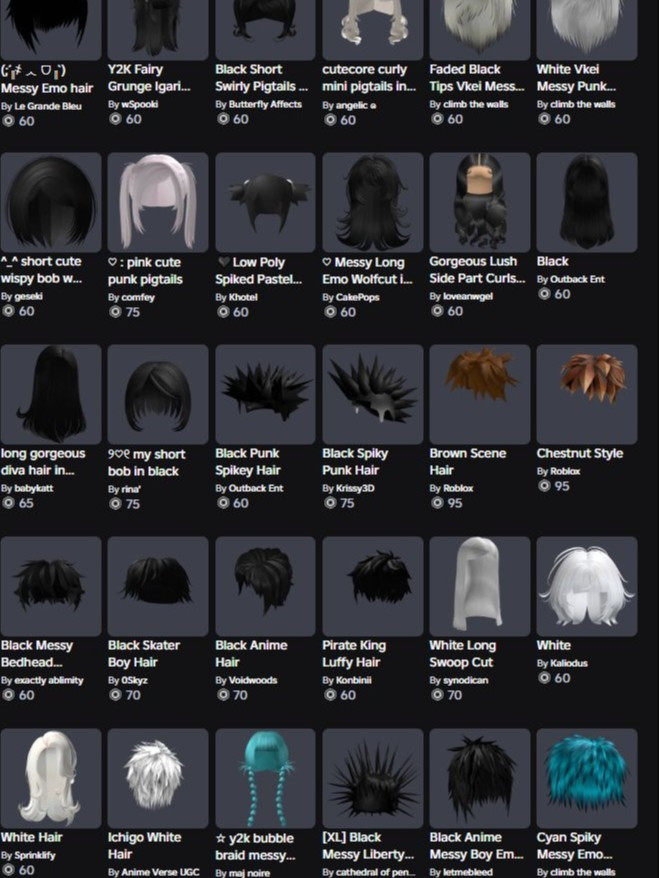The height and width of the screenshot is (878, 659).
Task: Click the Messy Long Emo Wolfcut title
Action: 367,270
